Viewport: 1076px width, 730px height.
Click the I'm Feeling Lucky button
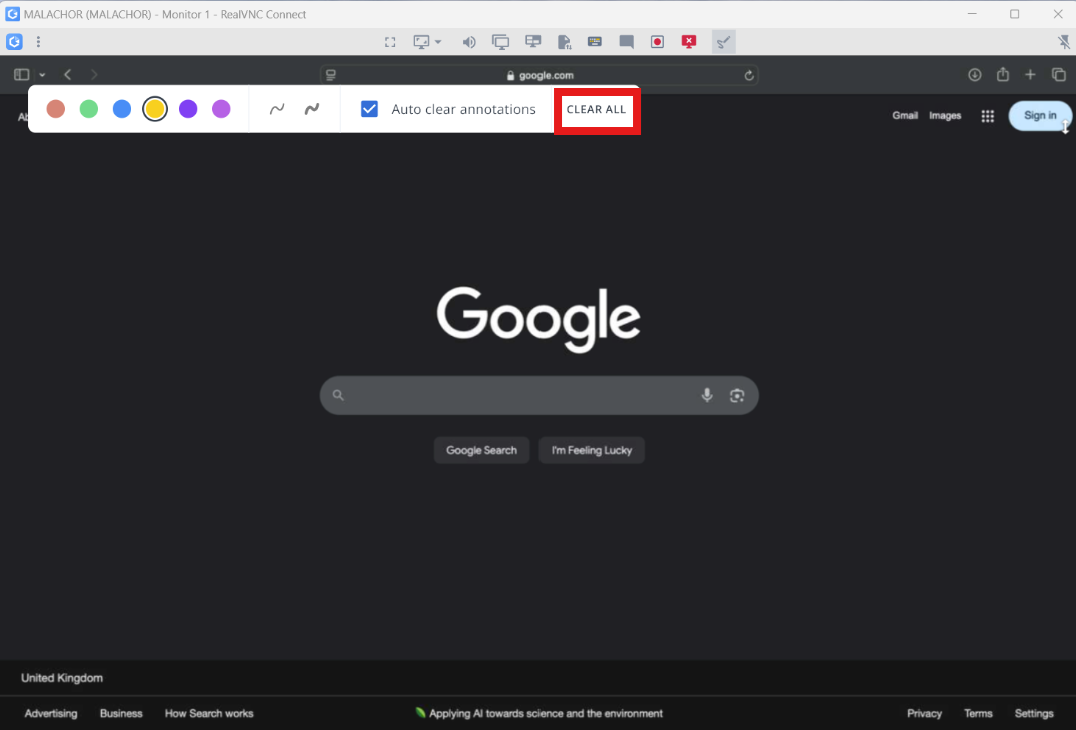[591, 450]
